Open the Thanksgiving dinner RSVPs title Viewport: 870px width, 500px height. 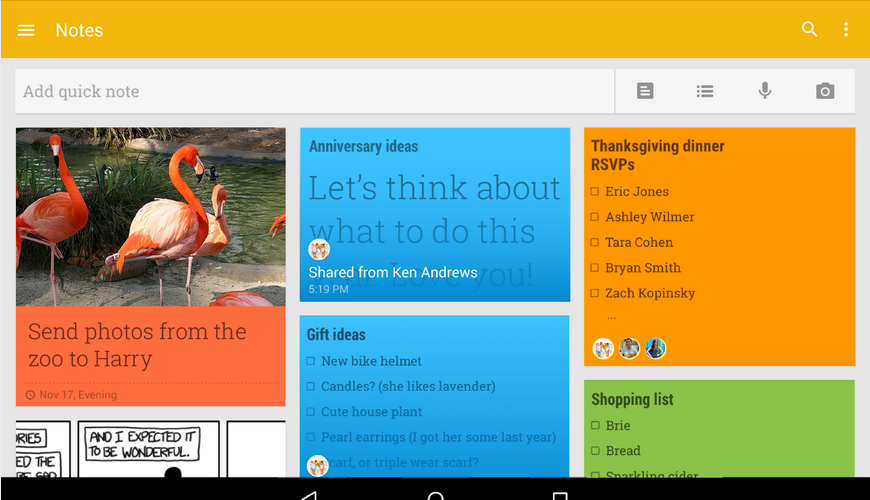click(x=657, y=155)
